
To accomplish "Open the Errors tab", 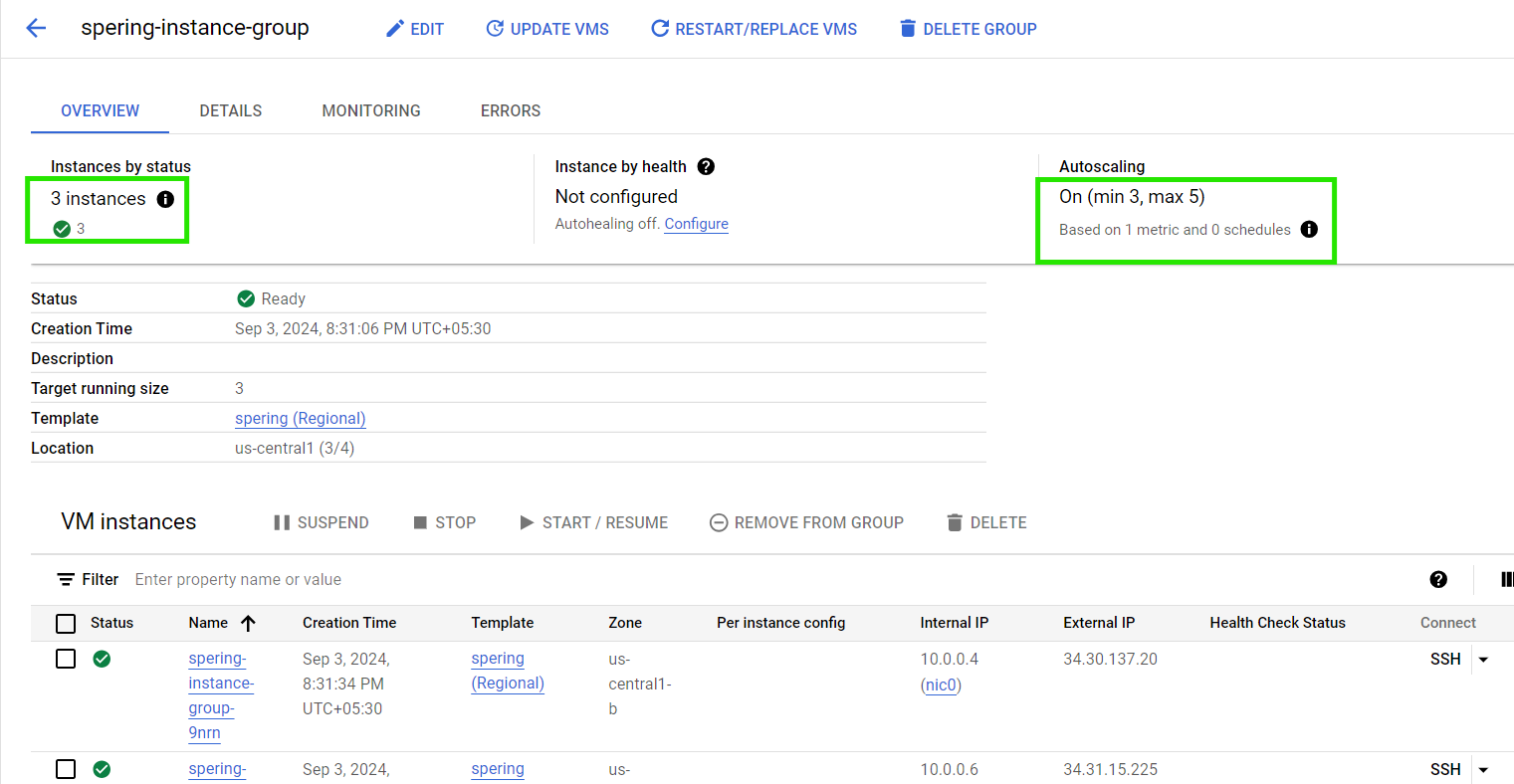I will [x=510, y=110].
